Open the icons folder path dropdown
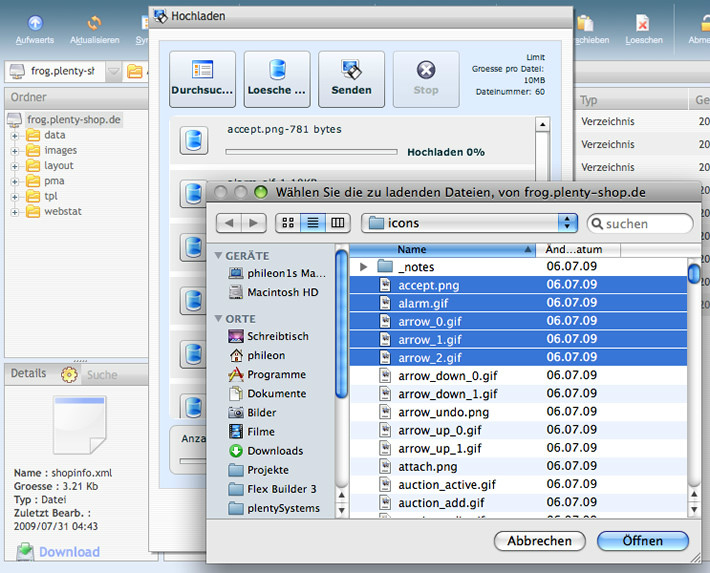 [x=470, y=223]
